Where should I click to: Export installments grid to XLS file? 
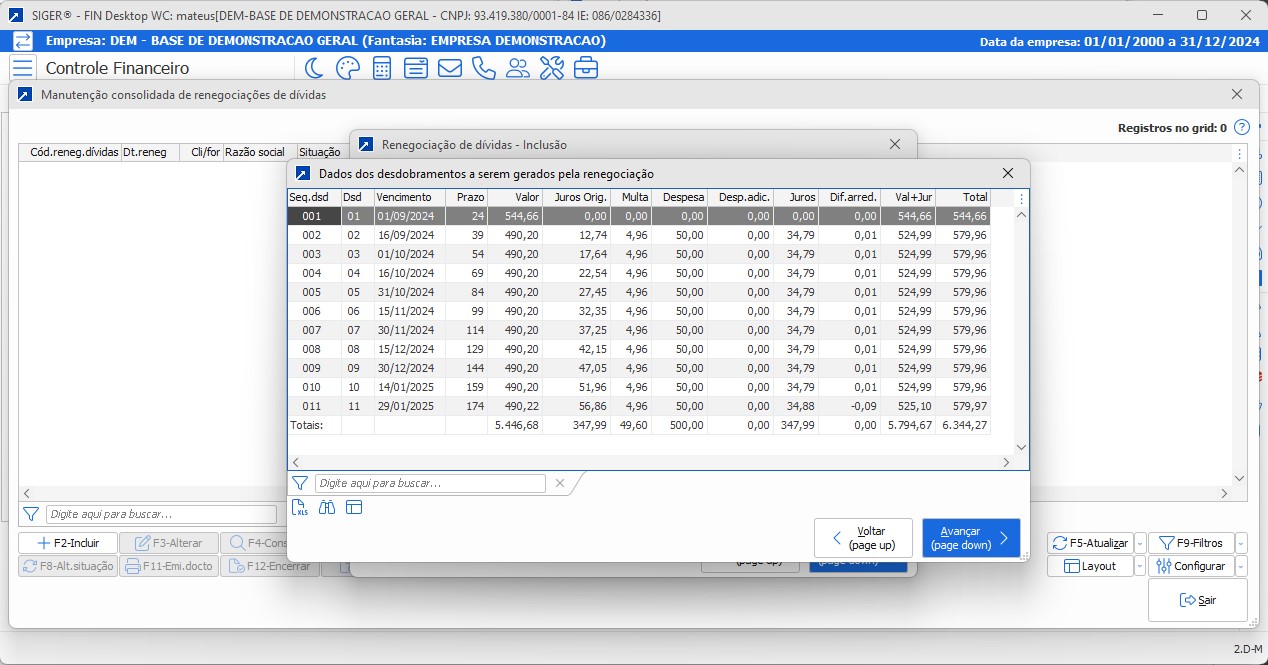tap(300, 508)
